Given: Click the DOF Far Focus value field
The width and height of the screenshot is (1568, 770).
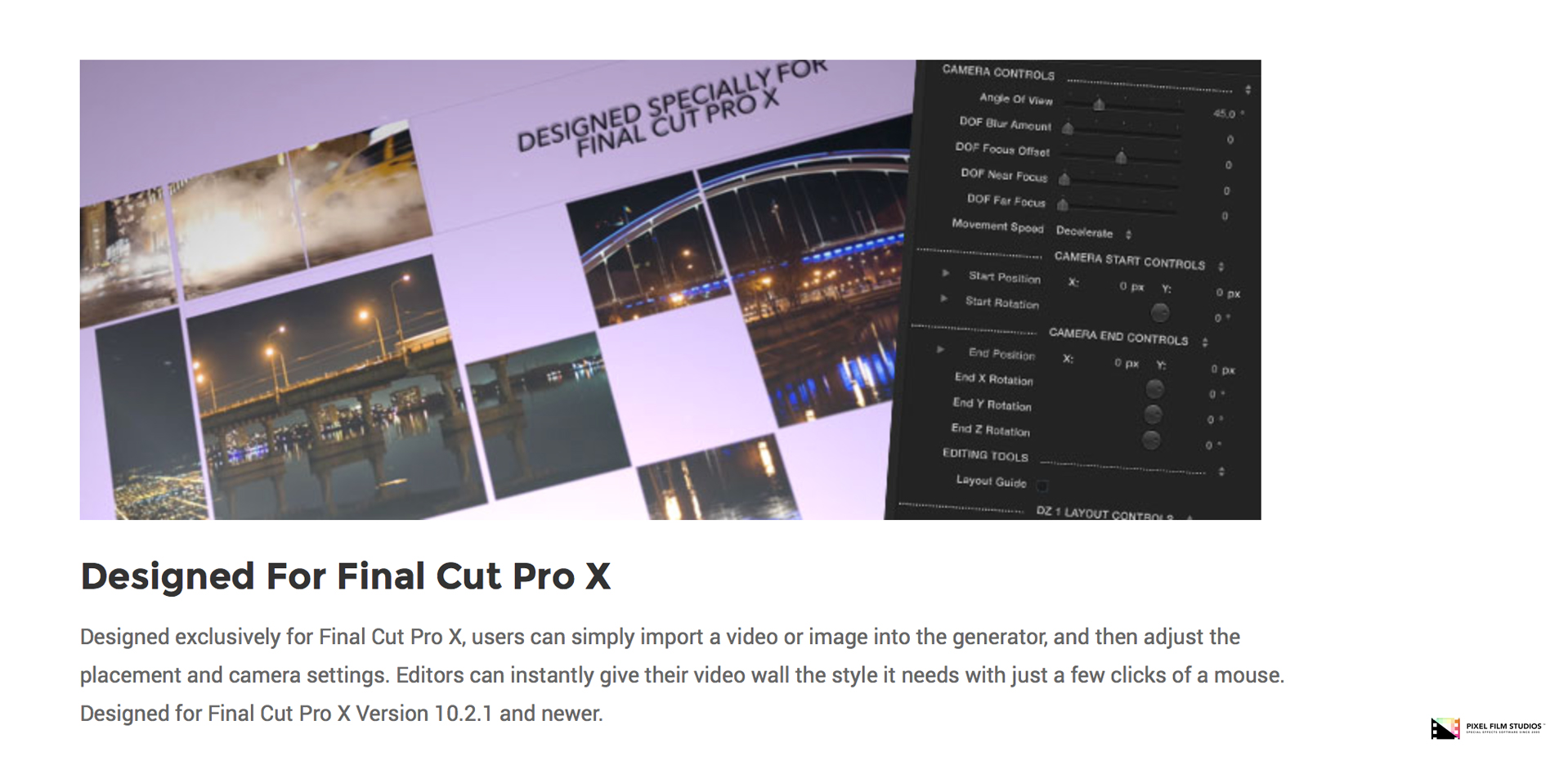Looking at the screenshot, I should 1225,216.
